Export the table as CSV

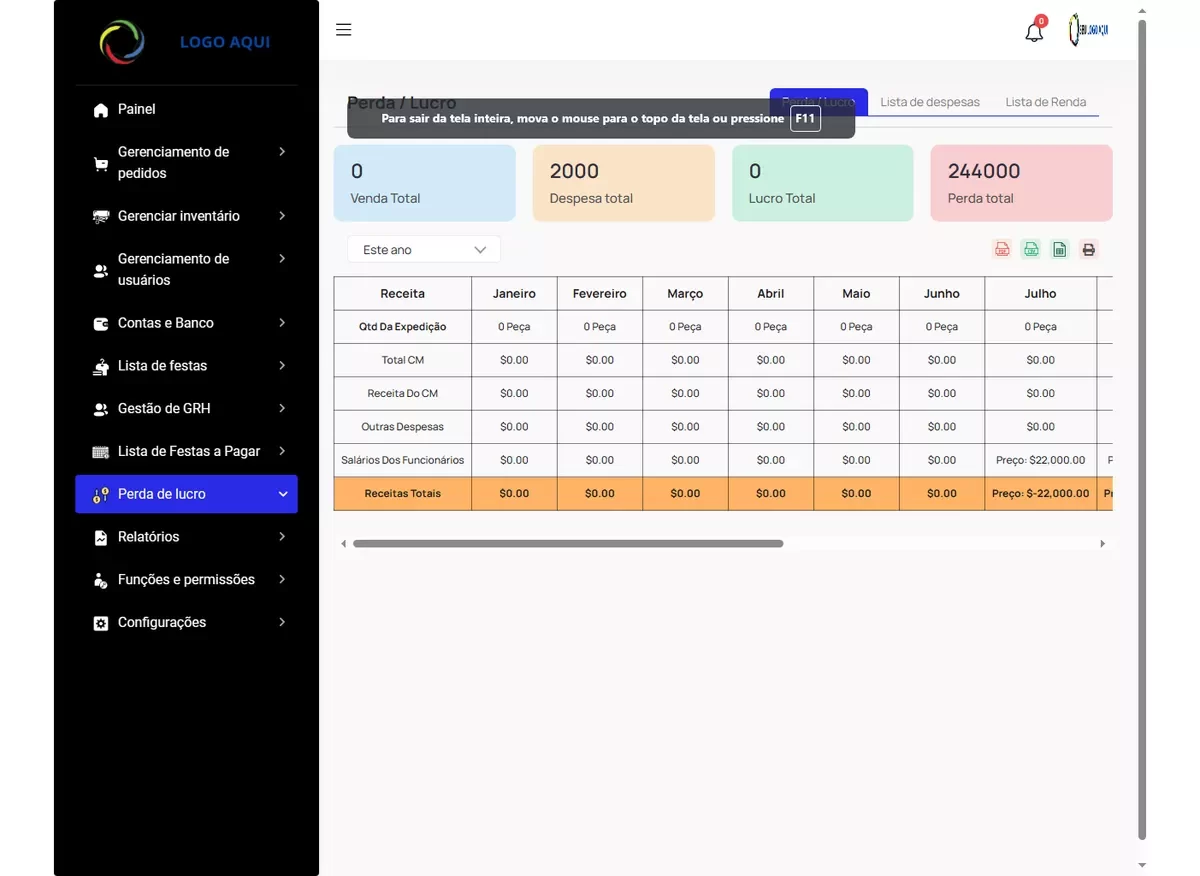(x=1031, y=250)
